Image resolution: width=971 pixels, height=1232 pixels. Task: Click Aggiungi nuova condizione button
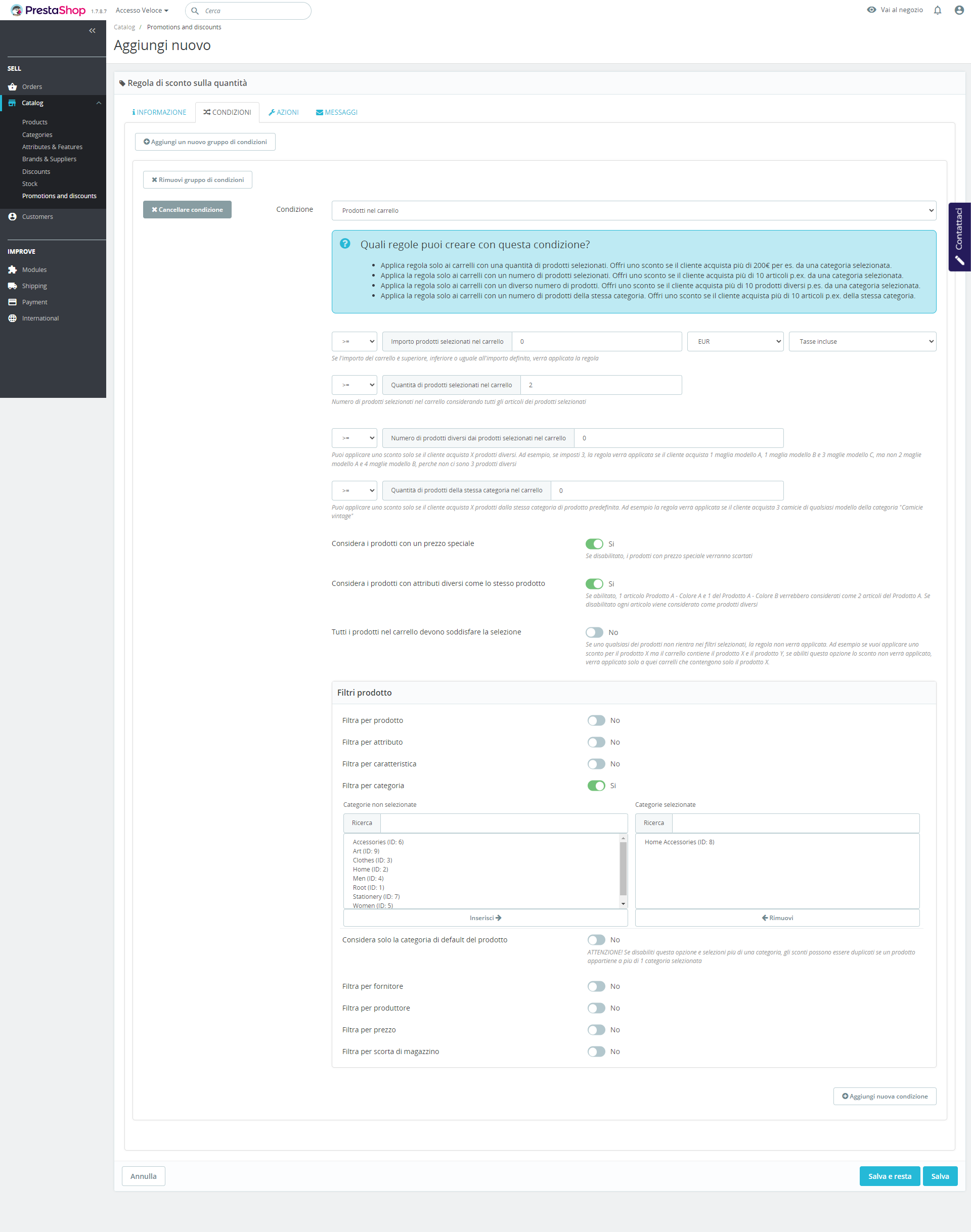[885, 1096]
